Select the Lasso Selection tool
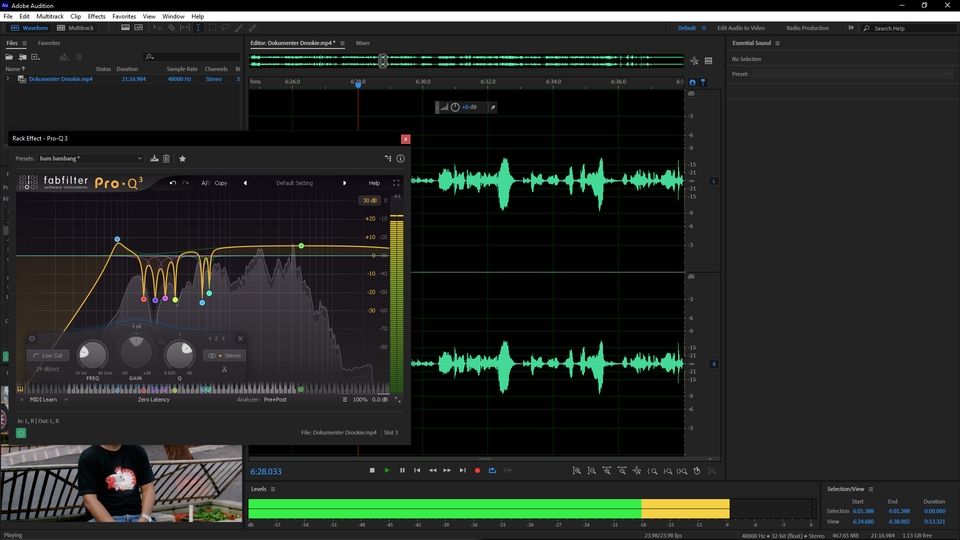 pyautogui.click(x=225, y=28)
